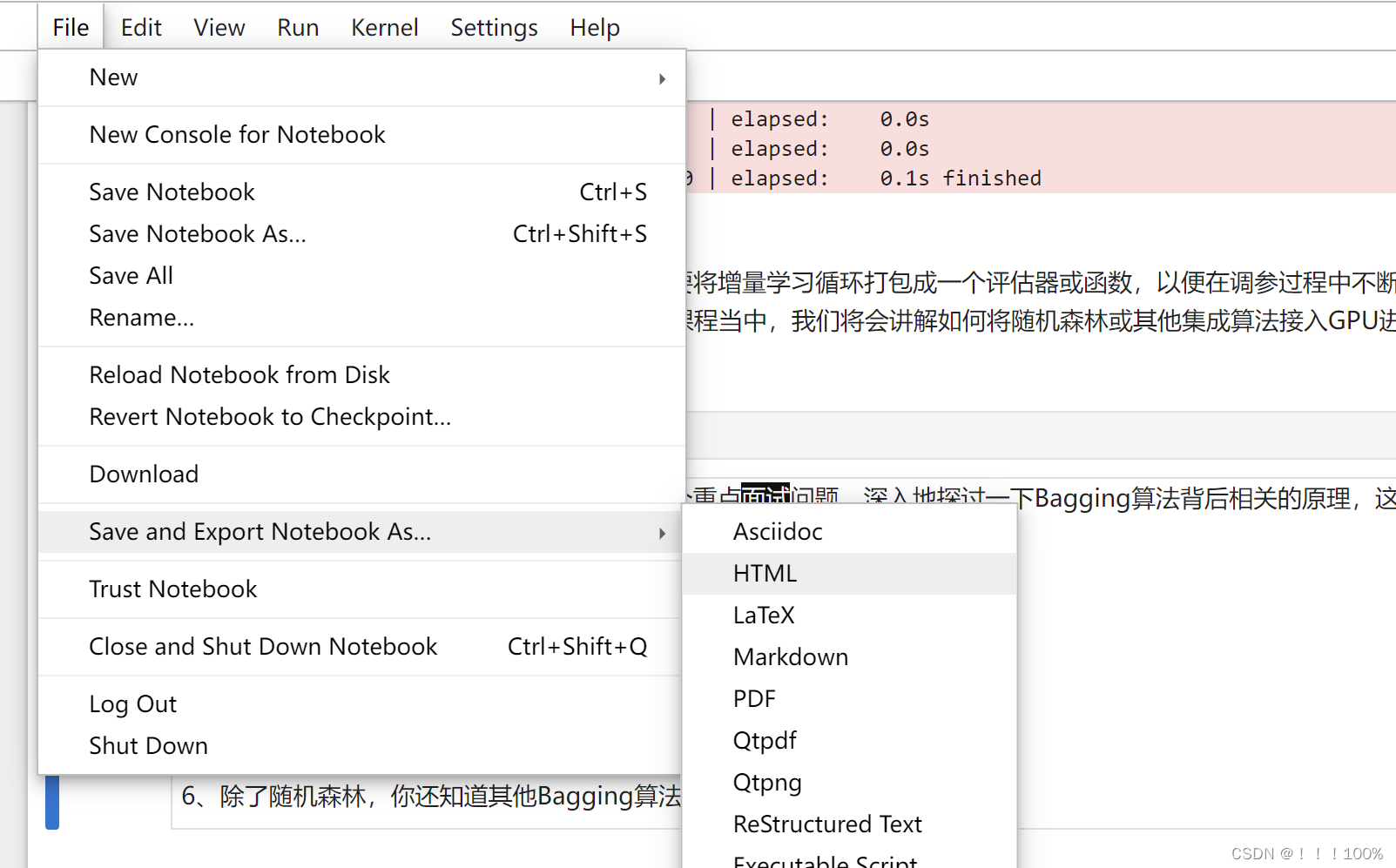This screenshot has width=1396, height=868.
Task: Select LaTeX export format
Action: pyautogui.click(x=763, y=615)
